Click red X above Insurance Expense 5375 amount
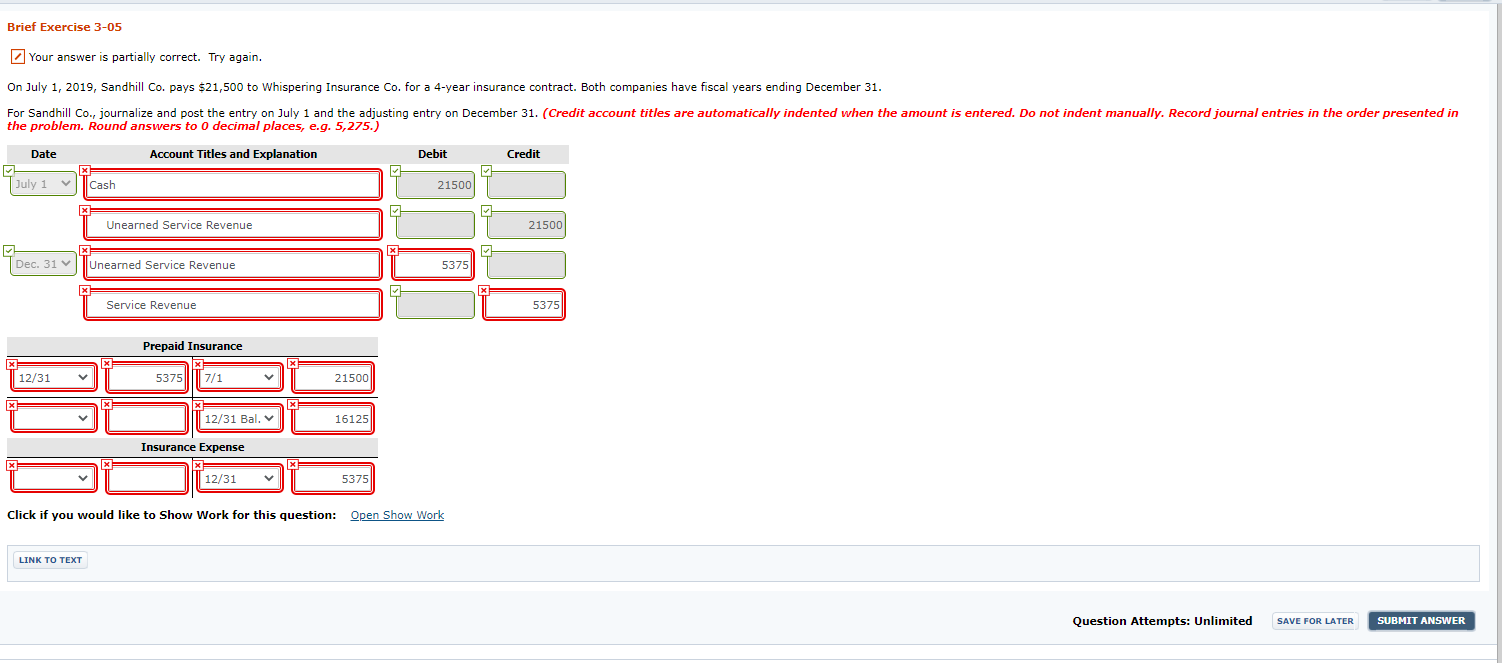 [x=292, y=464]
